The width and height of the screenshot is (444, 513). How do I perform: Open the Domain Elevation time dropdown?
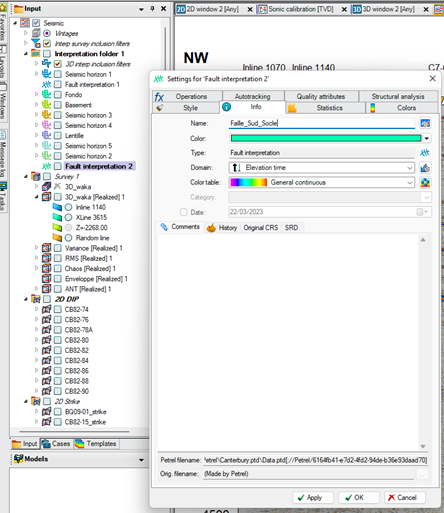coord(322,168)
